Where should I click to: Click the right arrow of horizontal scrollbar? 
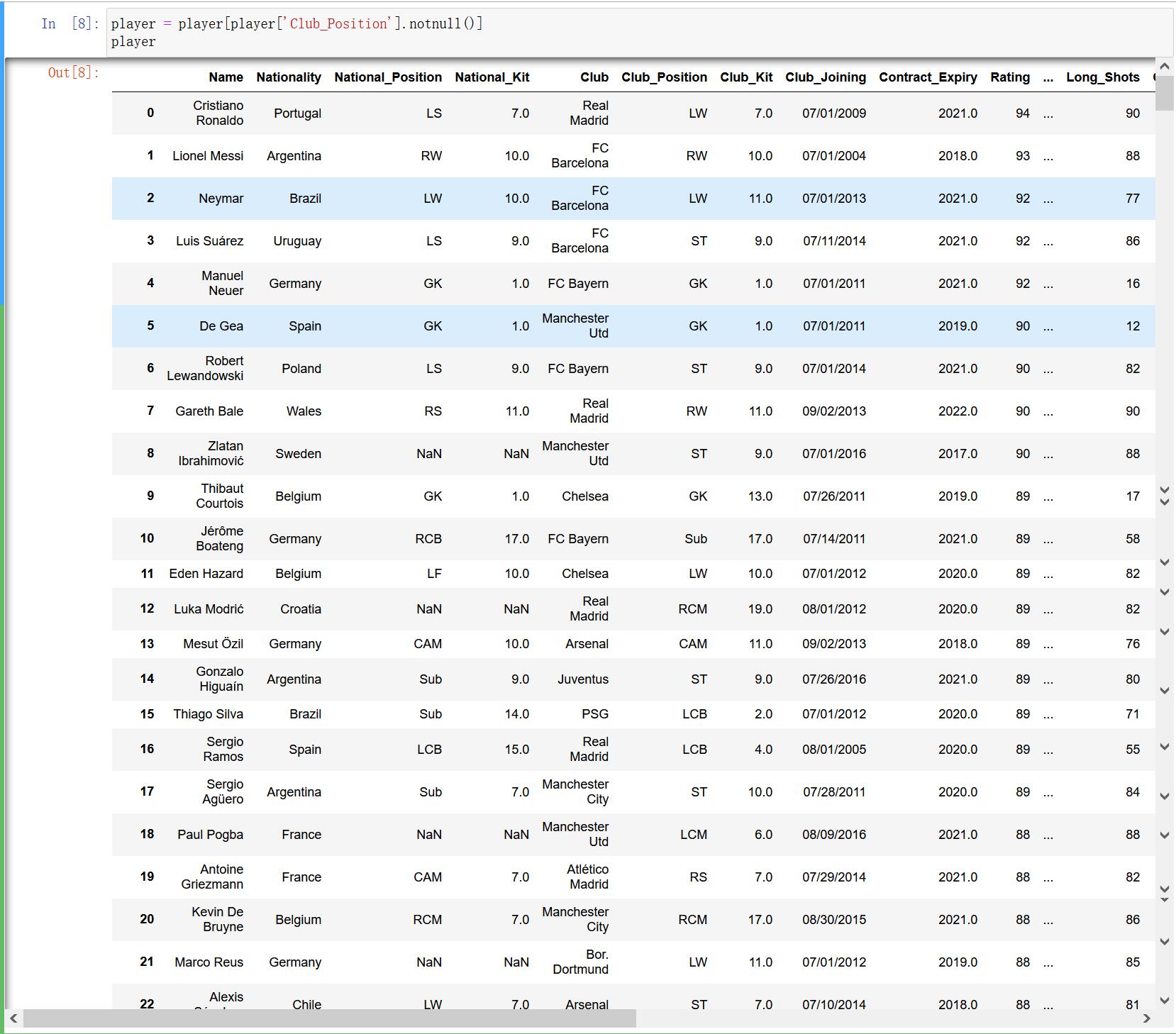pyautogui.click(x=1147, y=1018)
